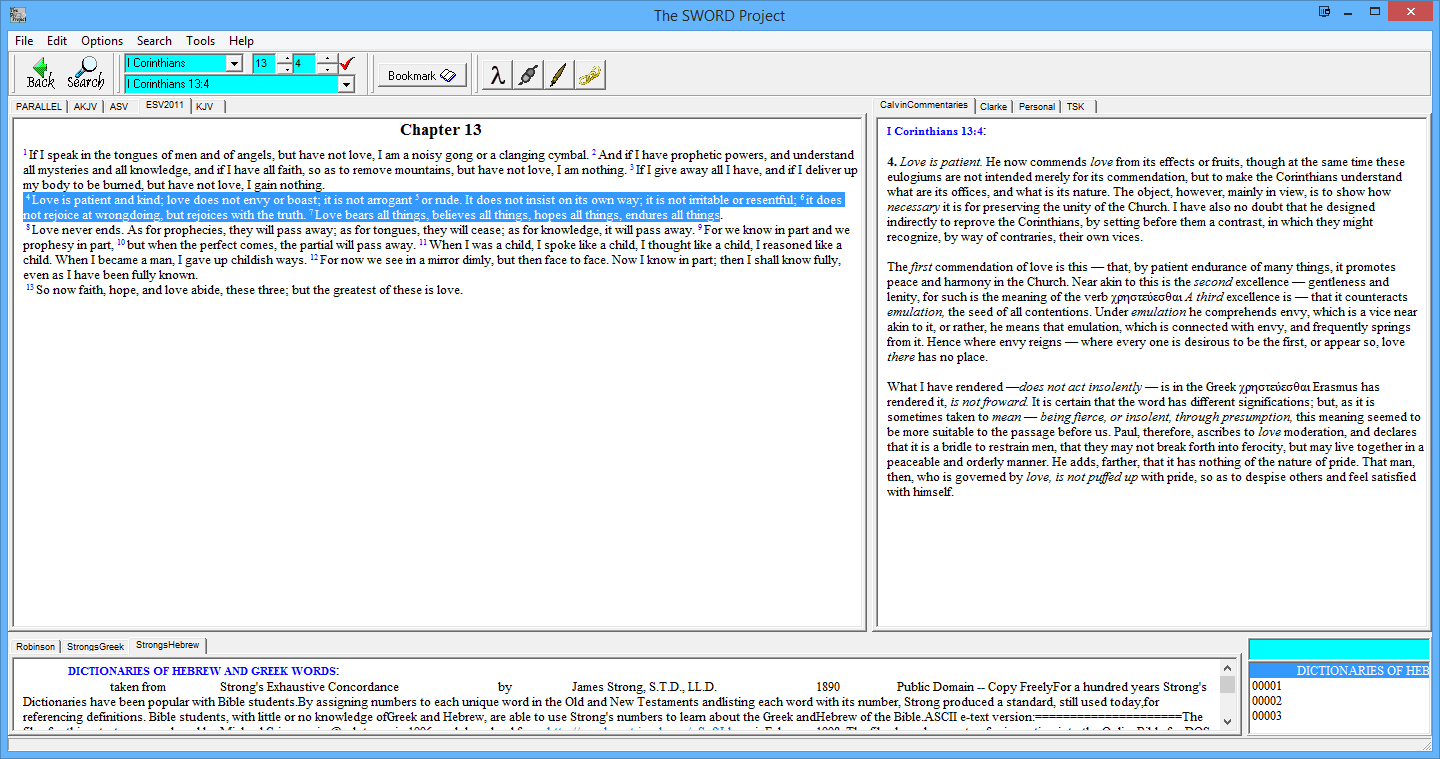Switch to the KJV Bible tab

205,106
